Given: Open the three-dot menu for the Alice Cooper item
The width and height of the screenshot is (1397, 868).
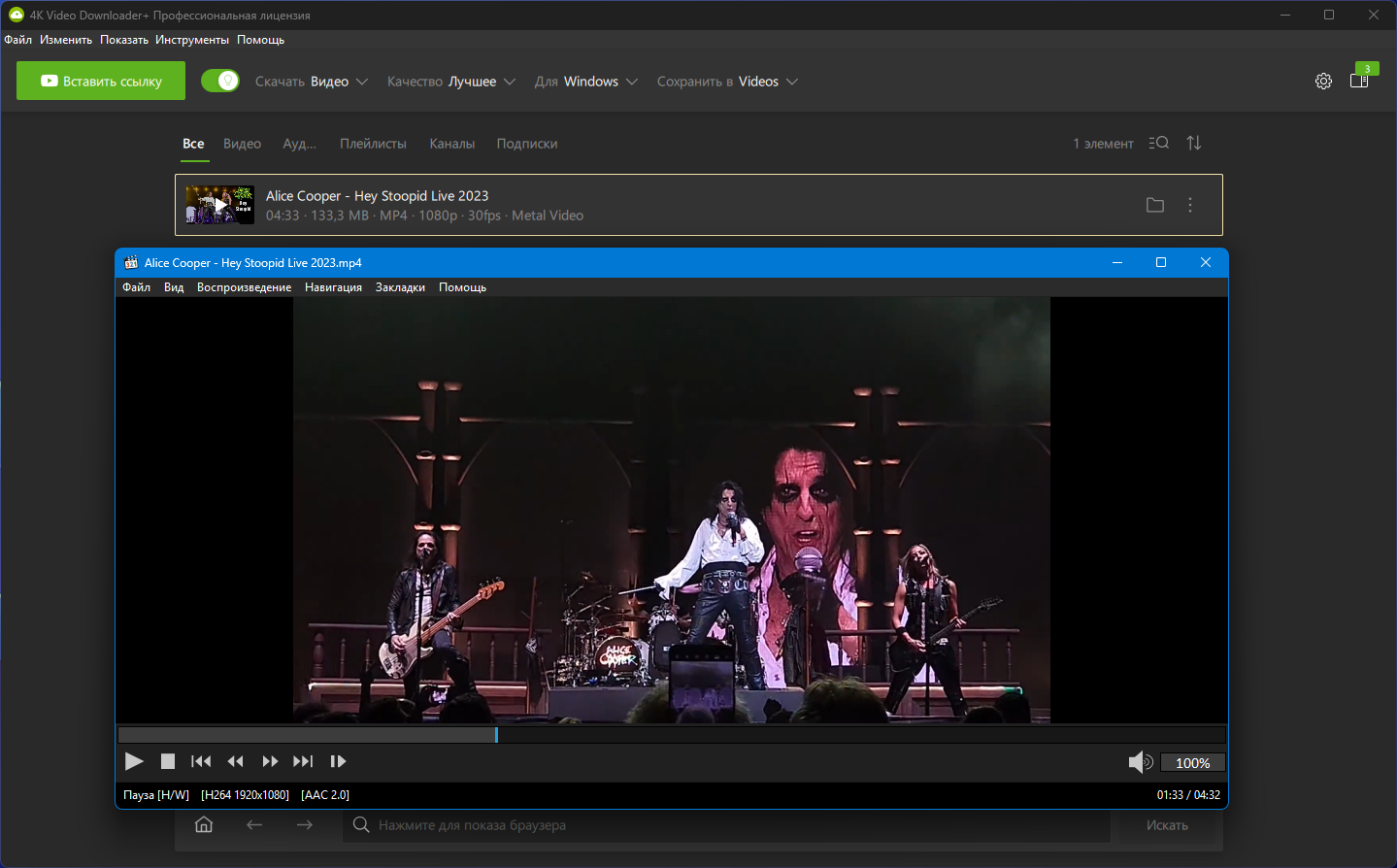Looking at the screenshot, I should point(1190,205).
